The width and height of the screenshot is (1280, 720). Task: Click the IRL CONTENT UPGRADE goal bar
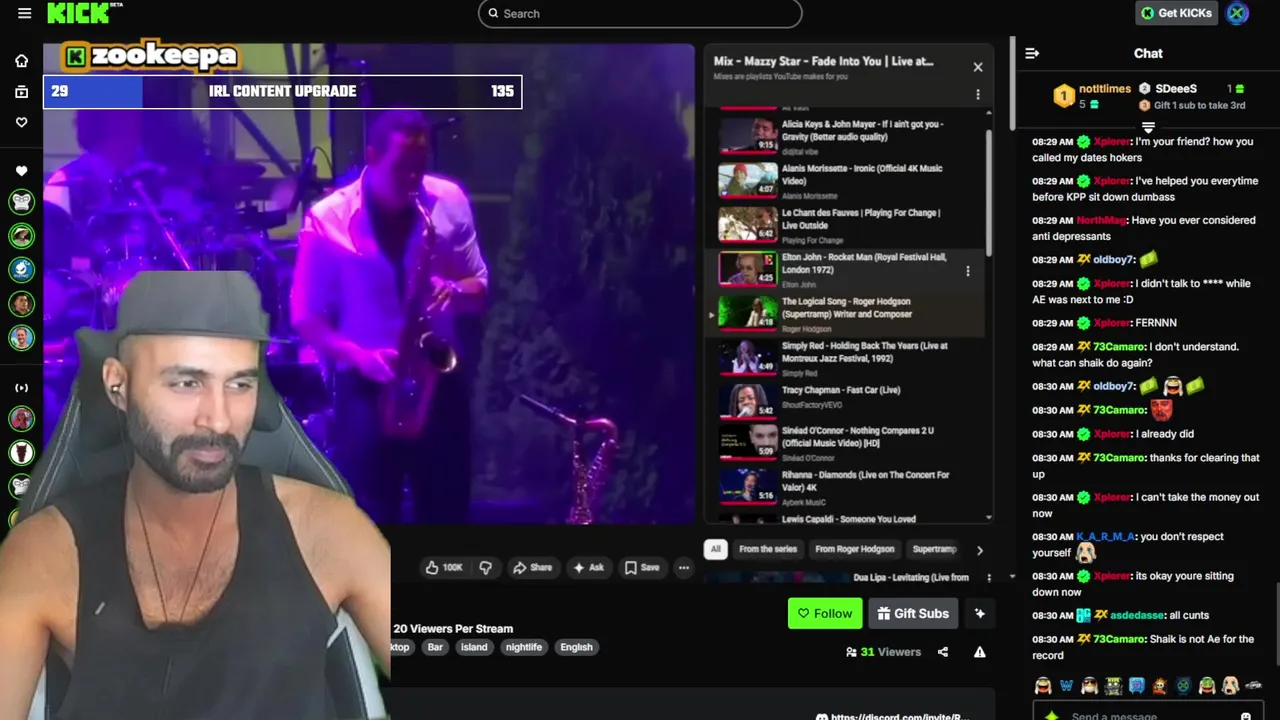click(282, 91)
